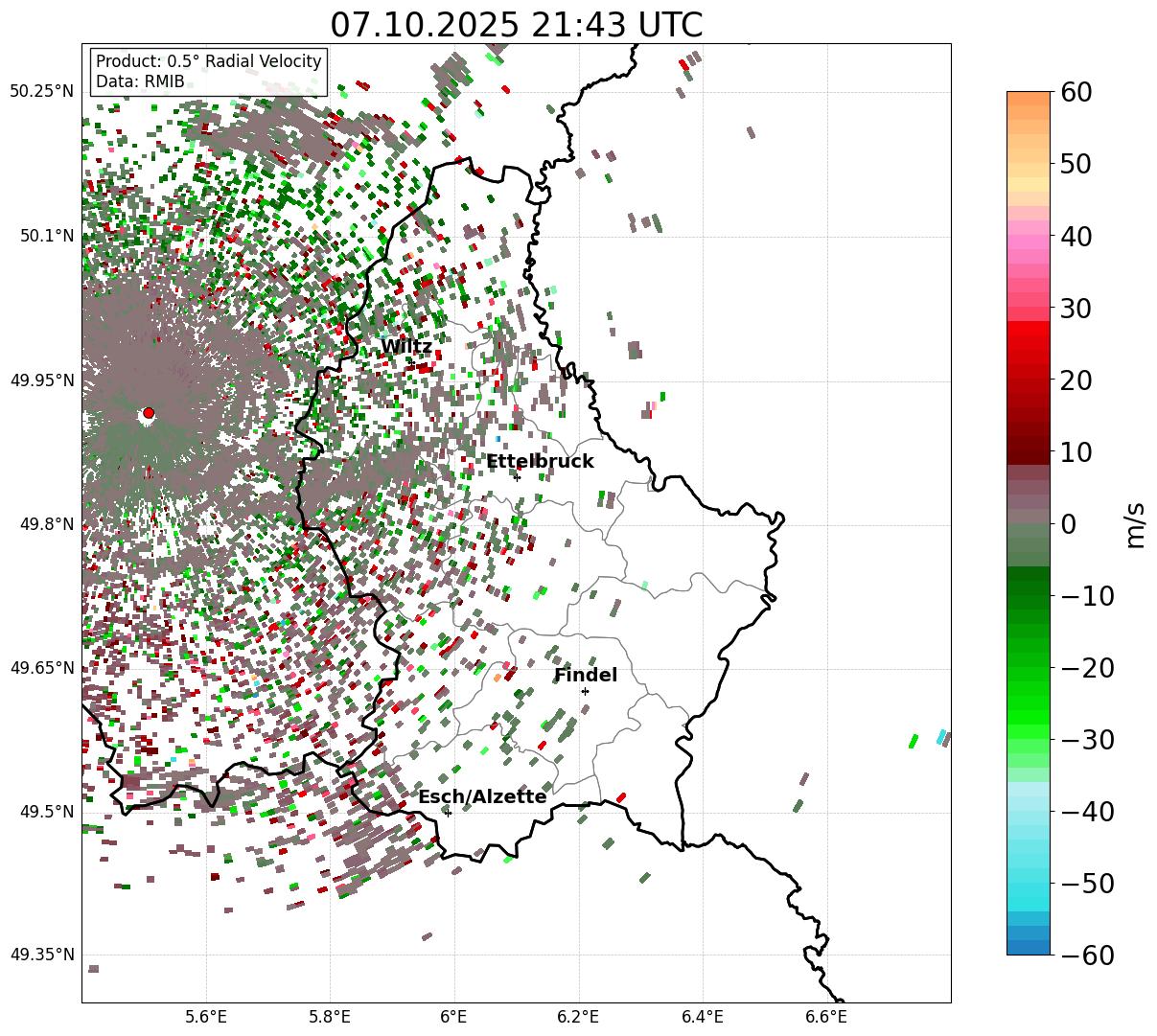Click the 'Data: RMIB' label
Screen dimensions: 1157x1036
coord(140,82)
